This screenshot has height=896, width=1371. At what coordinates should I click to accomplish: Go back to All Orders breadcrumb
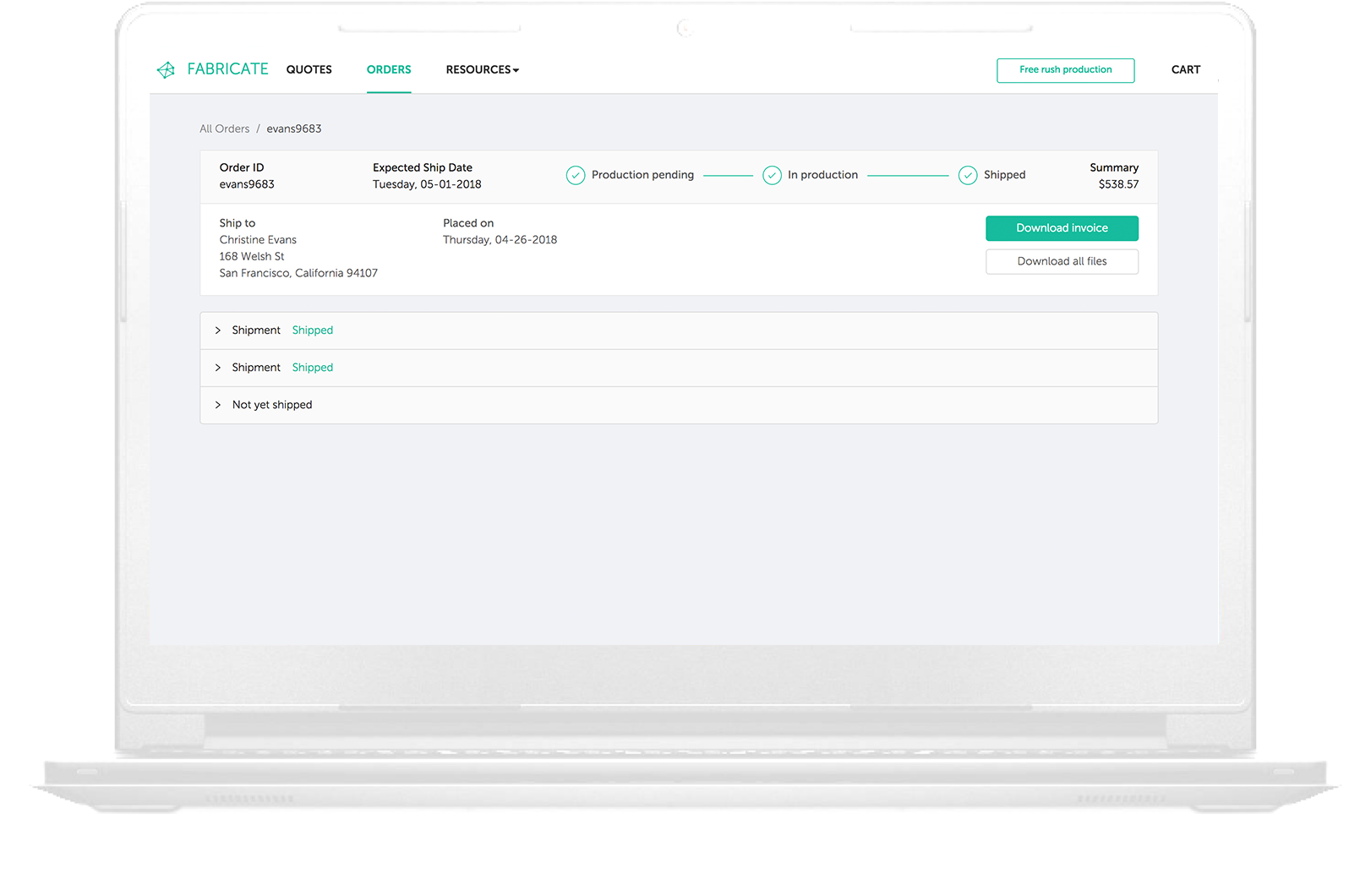point(225,128)
